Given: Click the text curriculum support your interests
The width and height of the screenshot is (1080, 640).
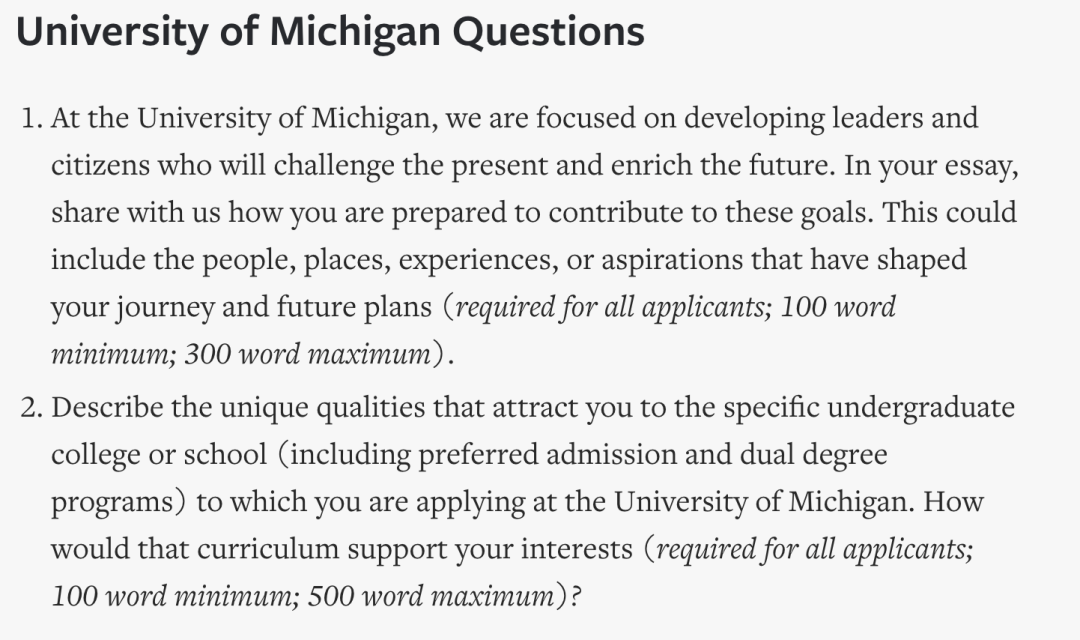Looking at the screenshot, I should [415, 549].
